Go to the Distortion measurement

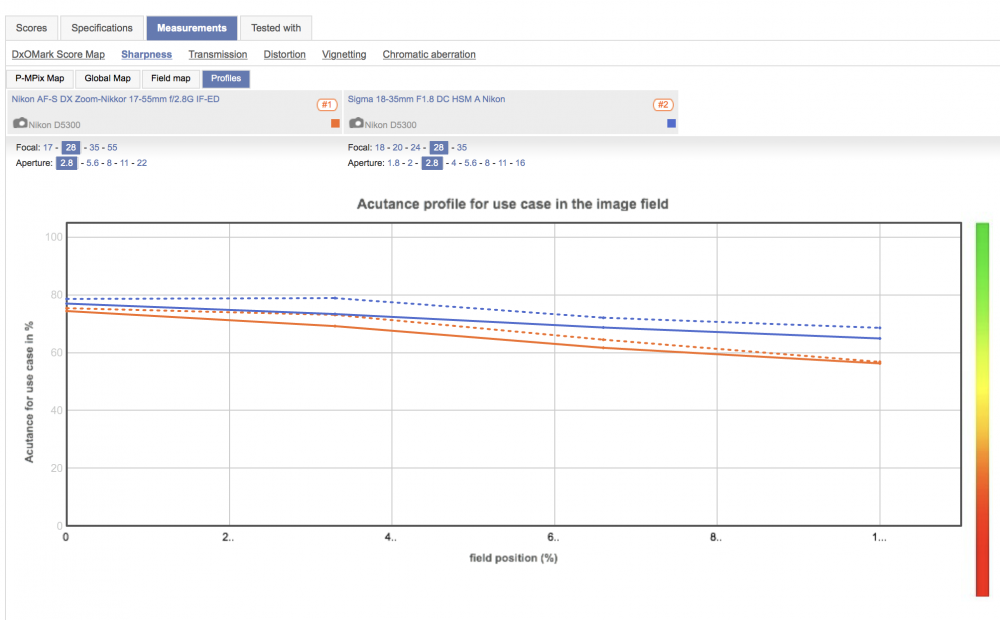coord(284,55)
